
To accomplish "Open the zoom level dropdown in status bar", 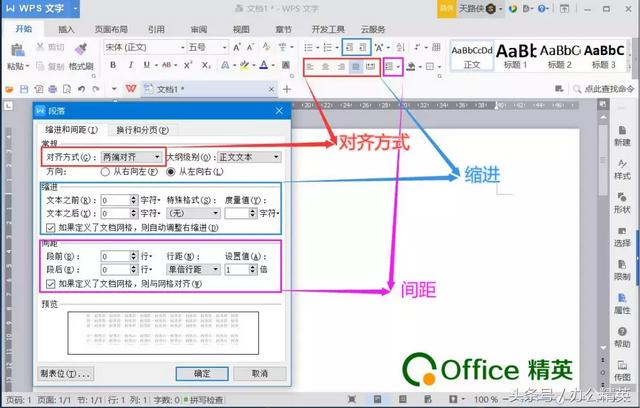I will [x=486, y=399].
